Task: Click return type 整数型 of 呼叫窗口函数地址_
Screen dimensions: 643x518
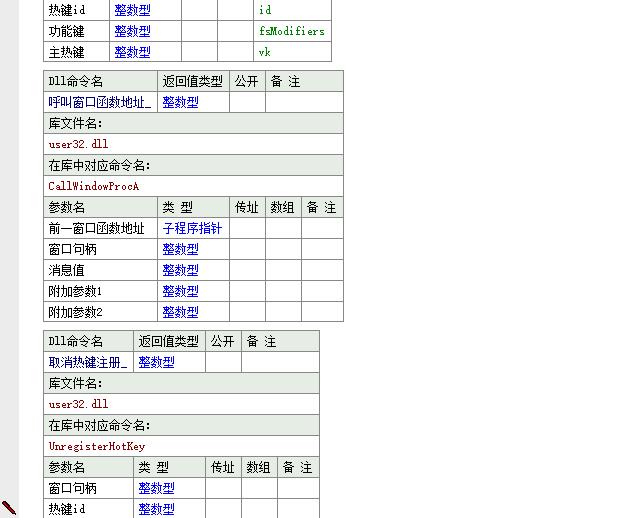Action: click(x=180, y=102)
